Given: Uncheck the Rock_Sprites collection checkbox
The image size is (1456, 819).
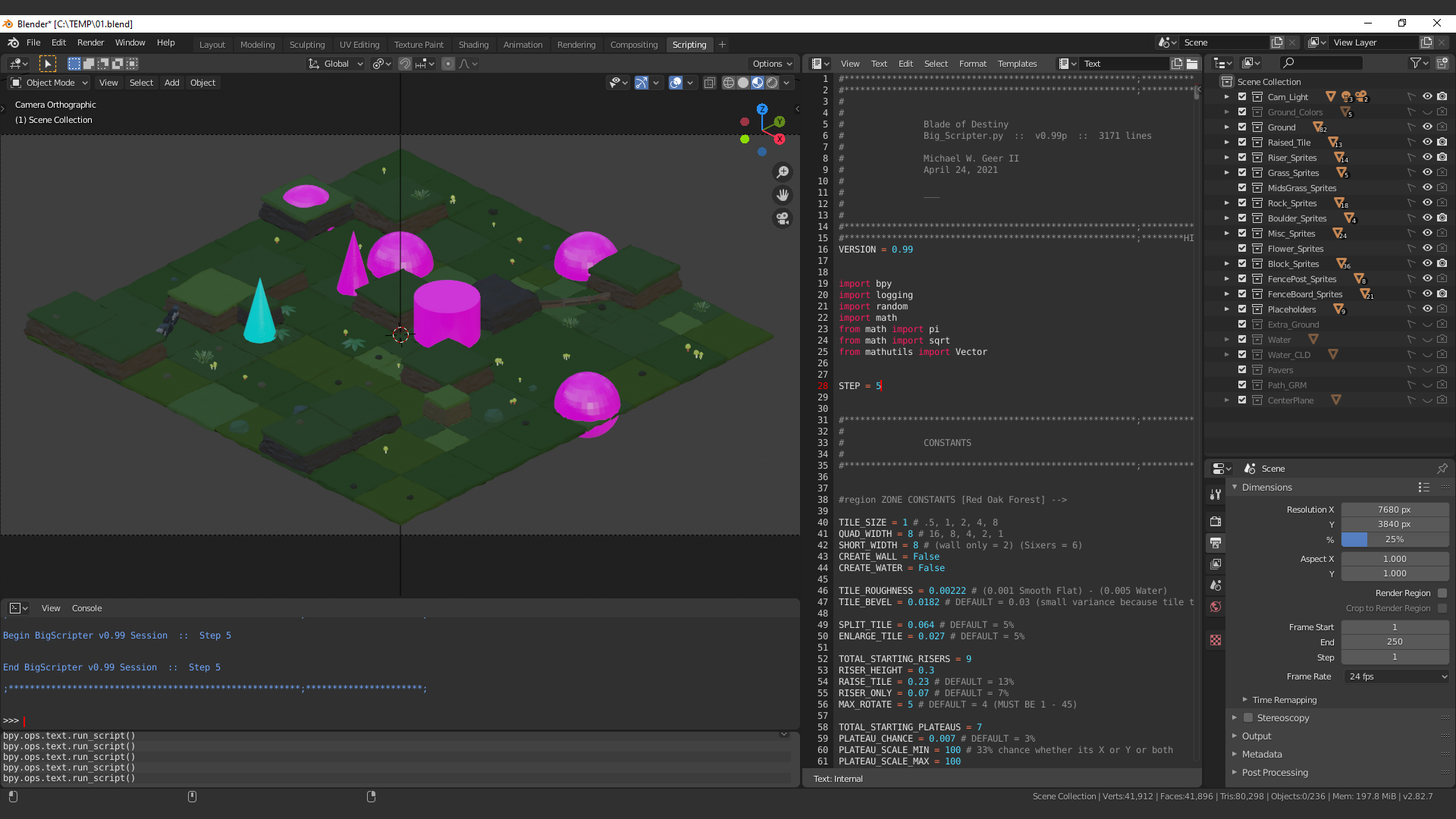Looking at the screenshot, I should [1242, 202].
